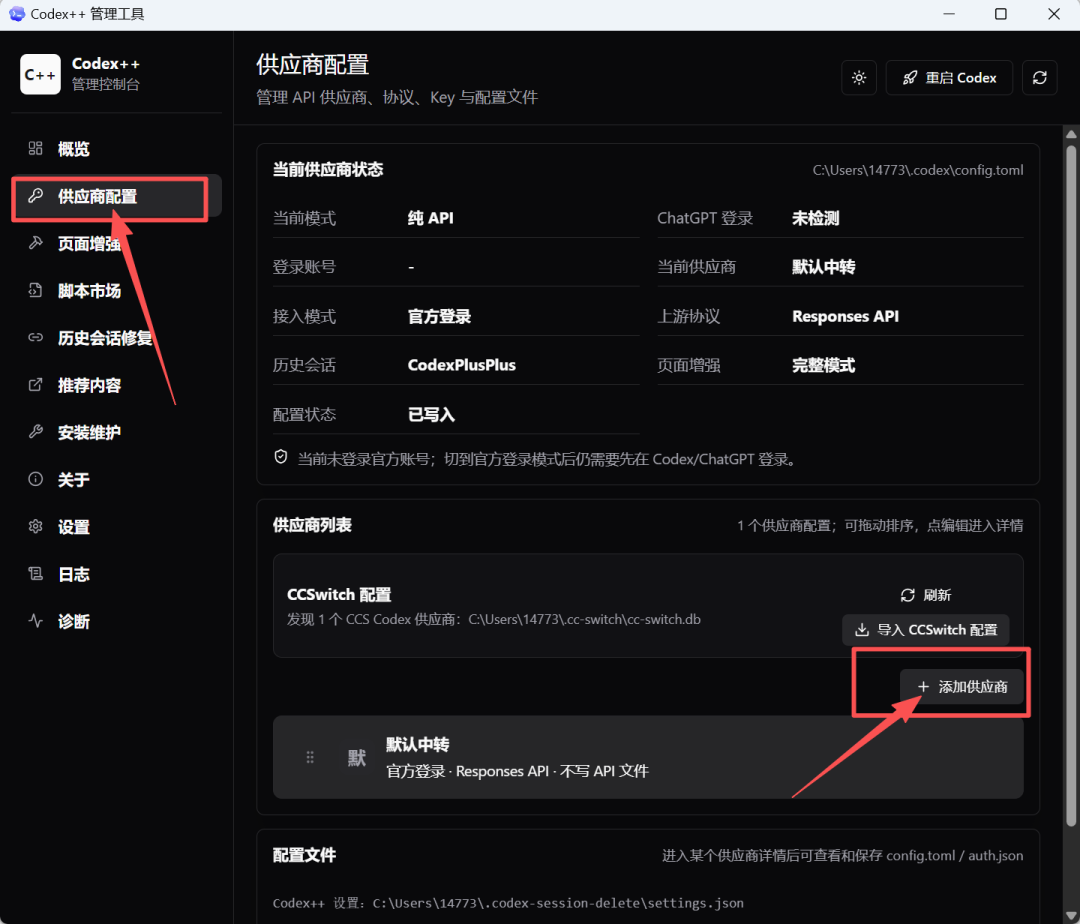
Task: Click the refresh icon button in the header
Action: (x=1039, y=78)
